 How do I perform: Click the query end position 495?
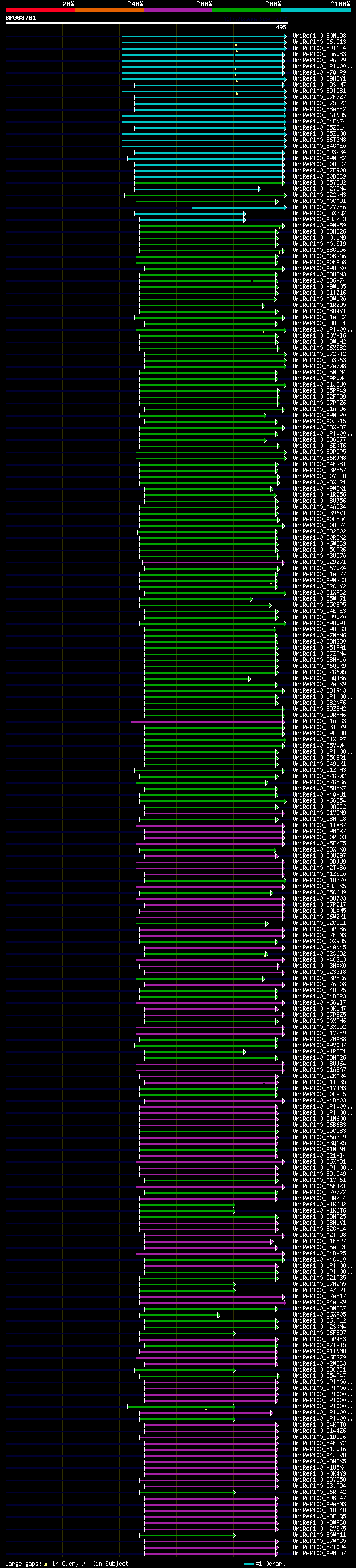click(x=280, y=27)
